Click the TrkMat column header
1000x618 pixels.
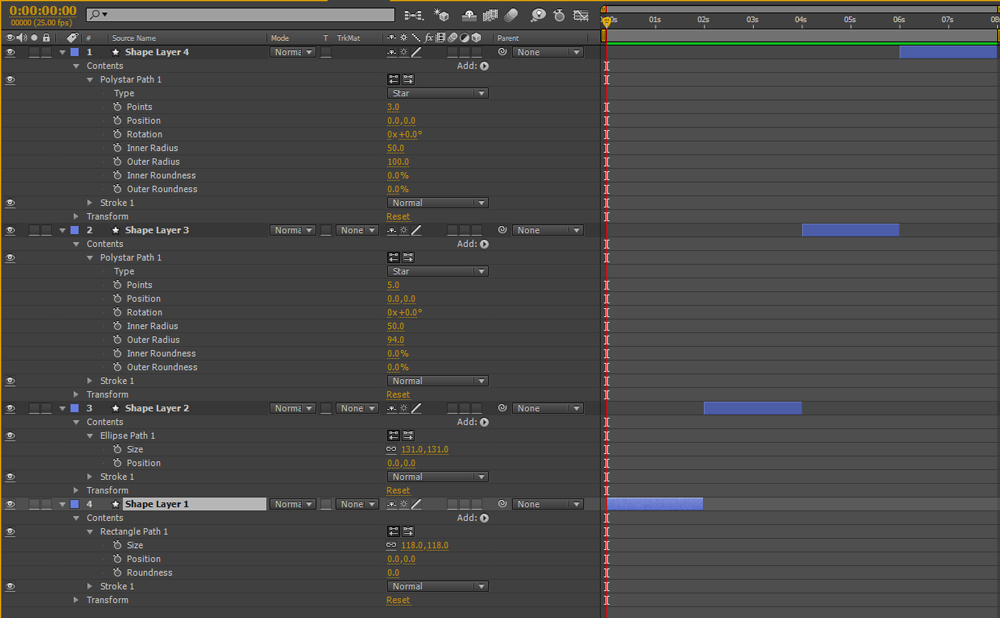348,38
